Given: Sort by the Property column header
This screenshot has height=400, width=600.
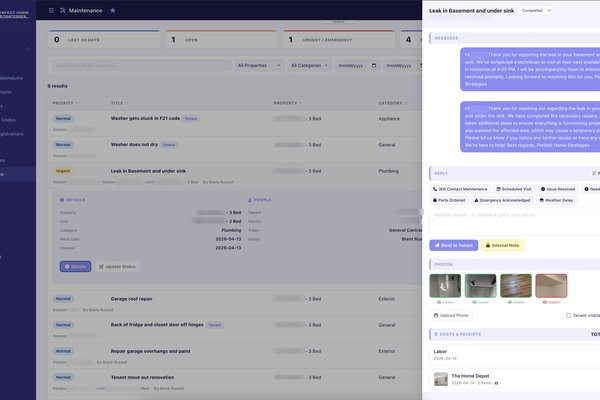Looking at the screenshot, I should 288,103.
